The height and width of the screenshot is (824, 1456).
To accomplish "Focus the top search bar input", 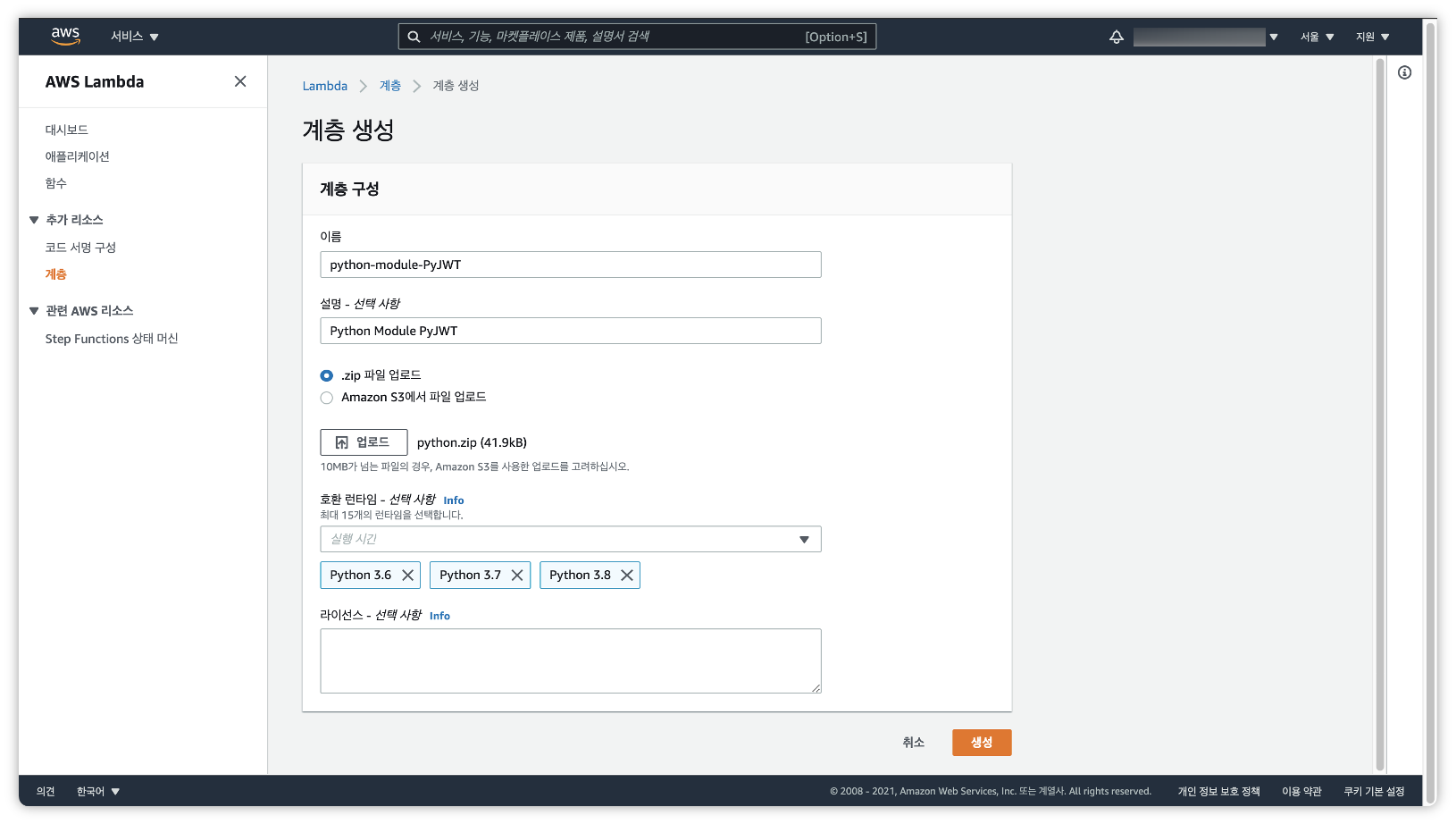I will [x=637, y=37].
